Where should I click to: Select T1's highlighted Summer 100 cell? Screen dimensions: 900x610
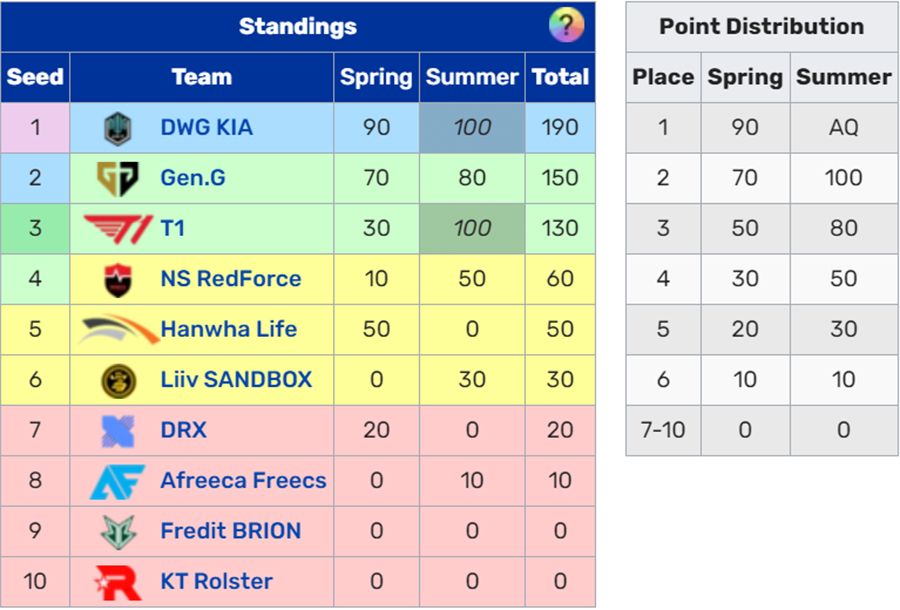[472, 228]
